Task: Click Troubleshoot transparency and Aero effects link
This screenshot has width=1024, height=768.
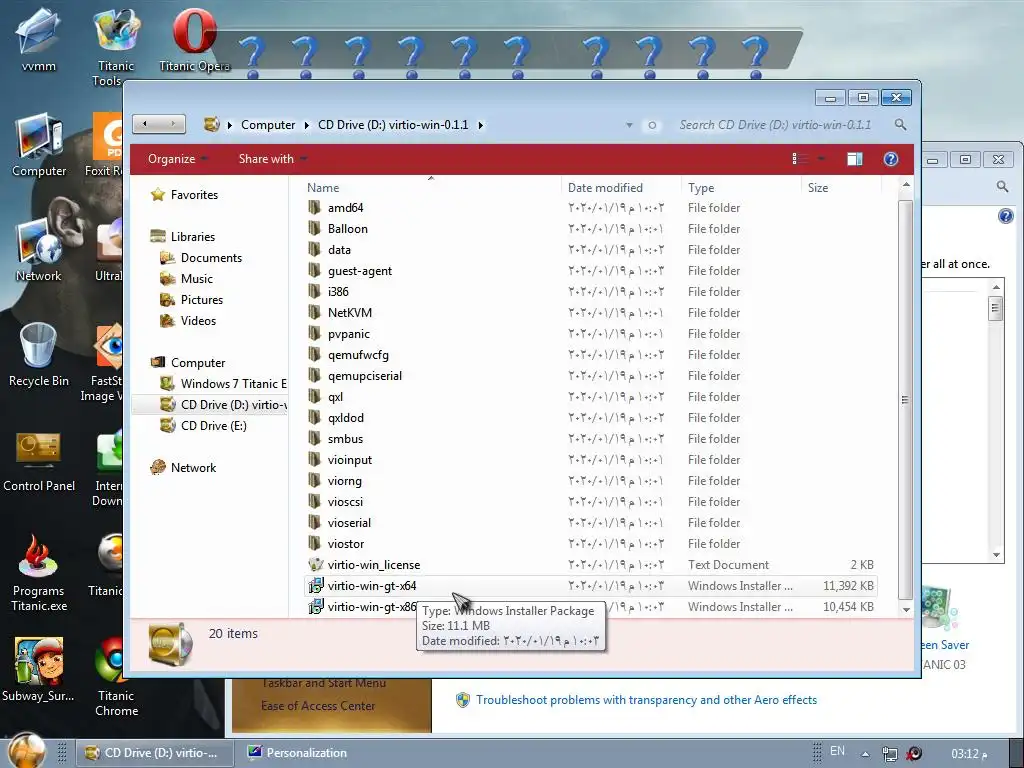Action: point(646,699)
